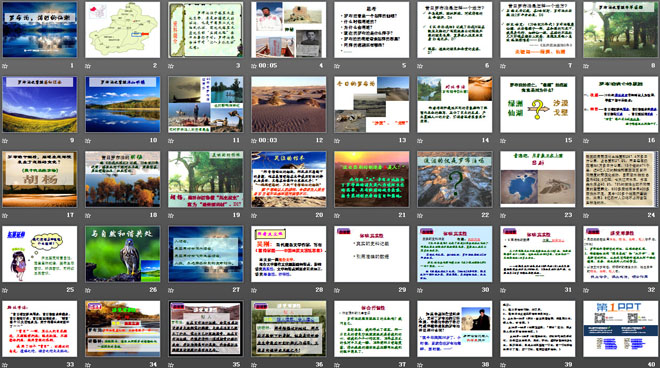This screenshot has width=660, height=368.
Task: Click slide number 31 label
Action: pos(568,290)
